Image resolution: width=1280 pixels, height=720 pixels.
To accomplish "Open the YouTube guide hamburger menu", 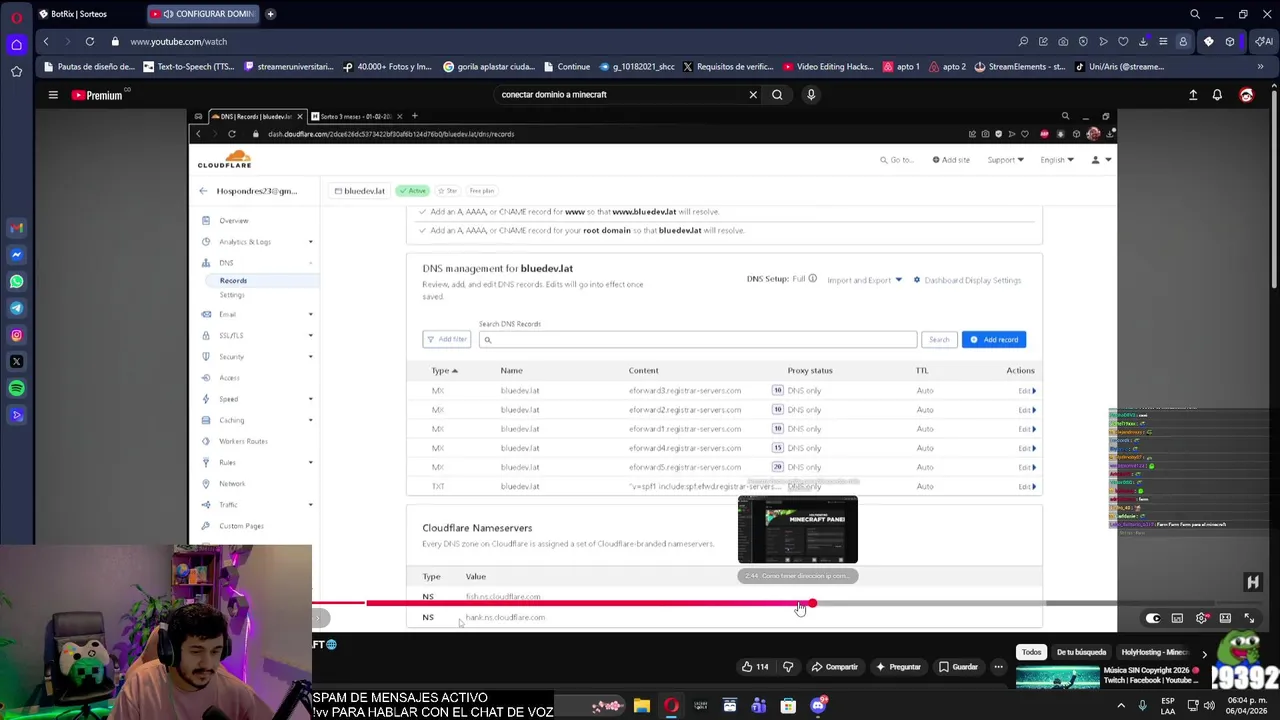I will tap(53, 95).
